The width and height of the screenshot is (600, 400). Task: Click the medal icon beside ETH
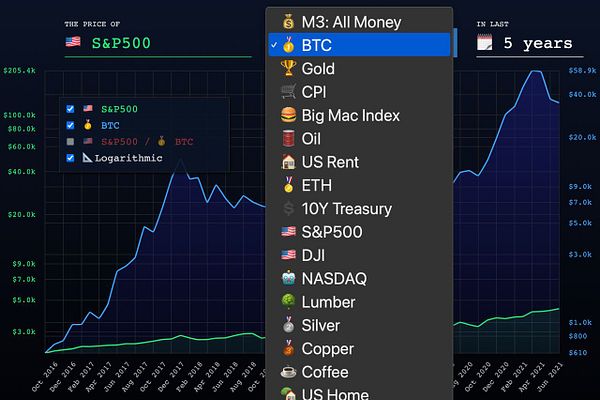[289, 185]
